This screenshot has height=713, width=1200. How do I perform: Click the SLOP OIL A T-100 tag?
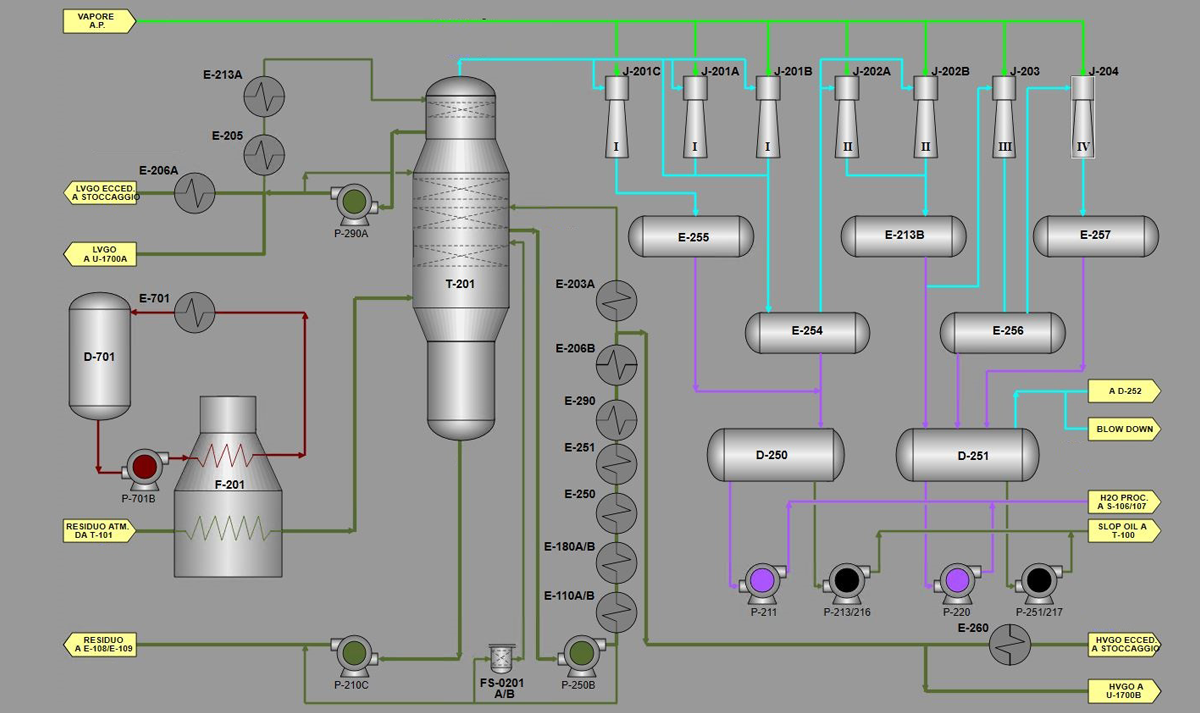point(1123,530)
